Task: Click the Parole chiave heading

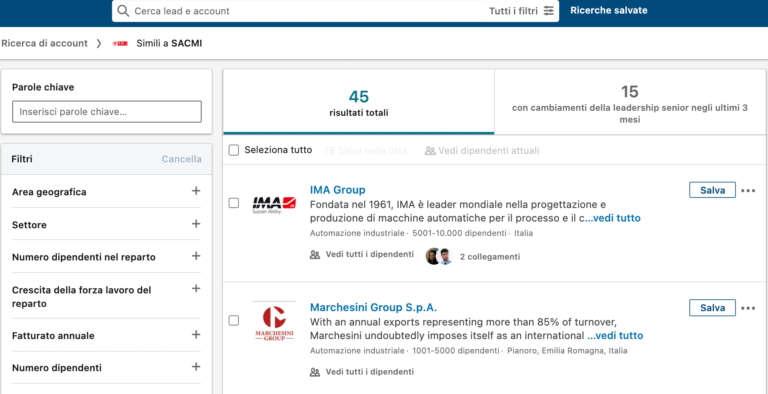Action: pyautogui.click(x=43, y=87)
